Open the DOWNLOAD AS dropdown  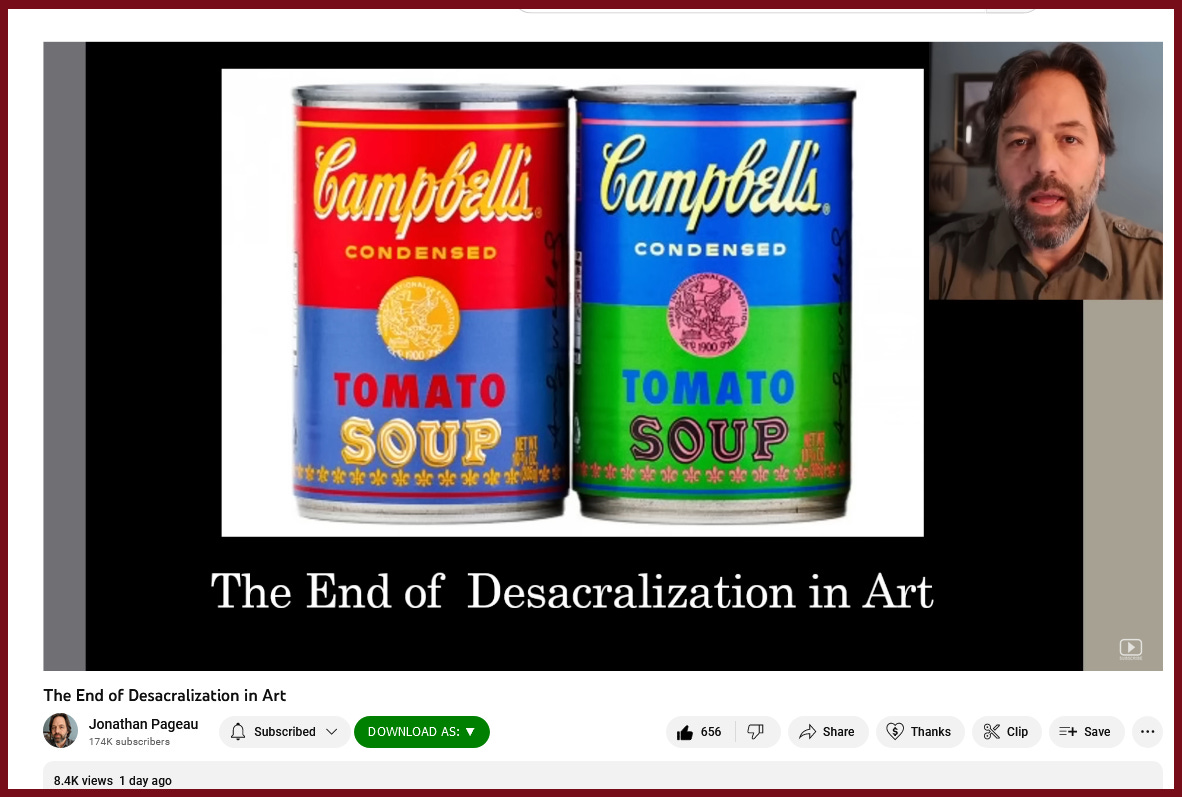(421, 731)
